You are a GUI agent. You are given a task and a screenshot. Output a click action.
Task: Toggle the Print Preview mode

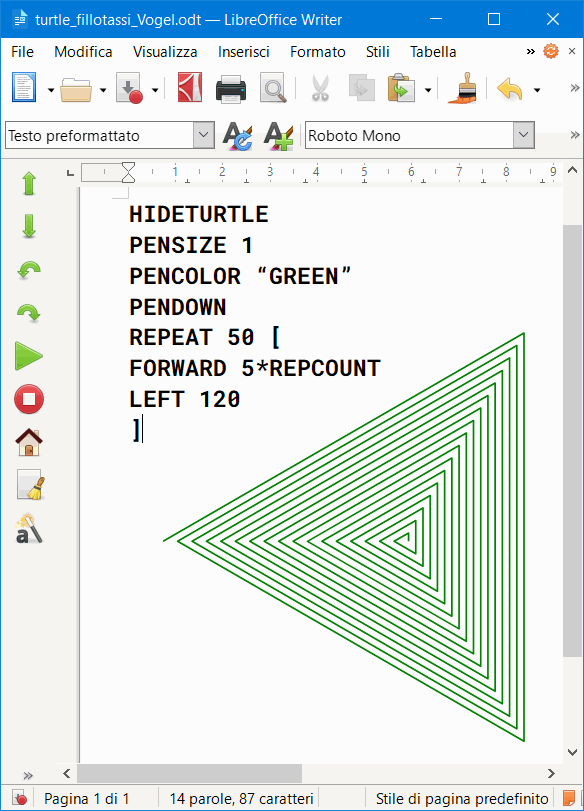273,88
